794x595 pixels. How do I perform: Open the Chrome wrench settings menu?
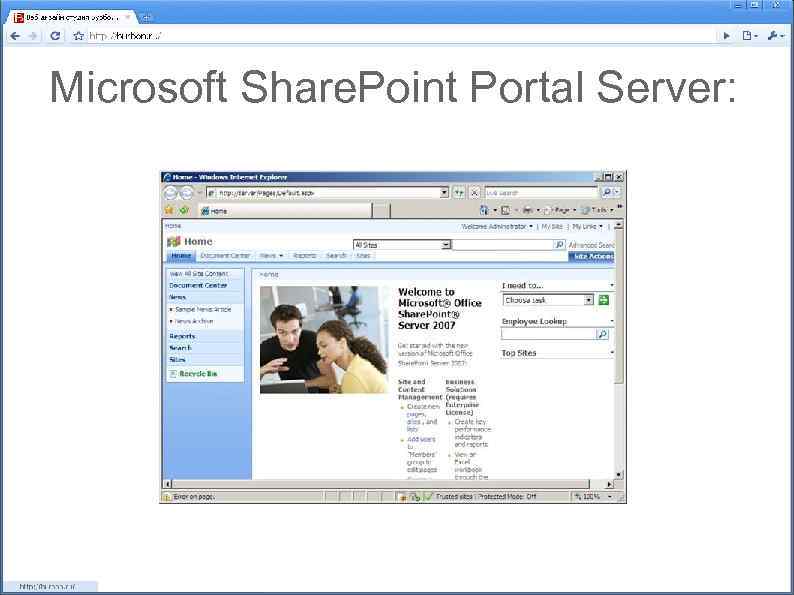coord(775,36)
